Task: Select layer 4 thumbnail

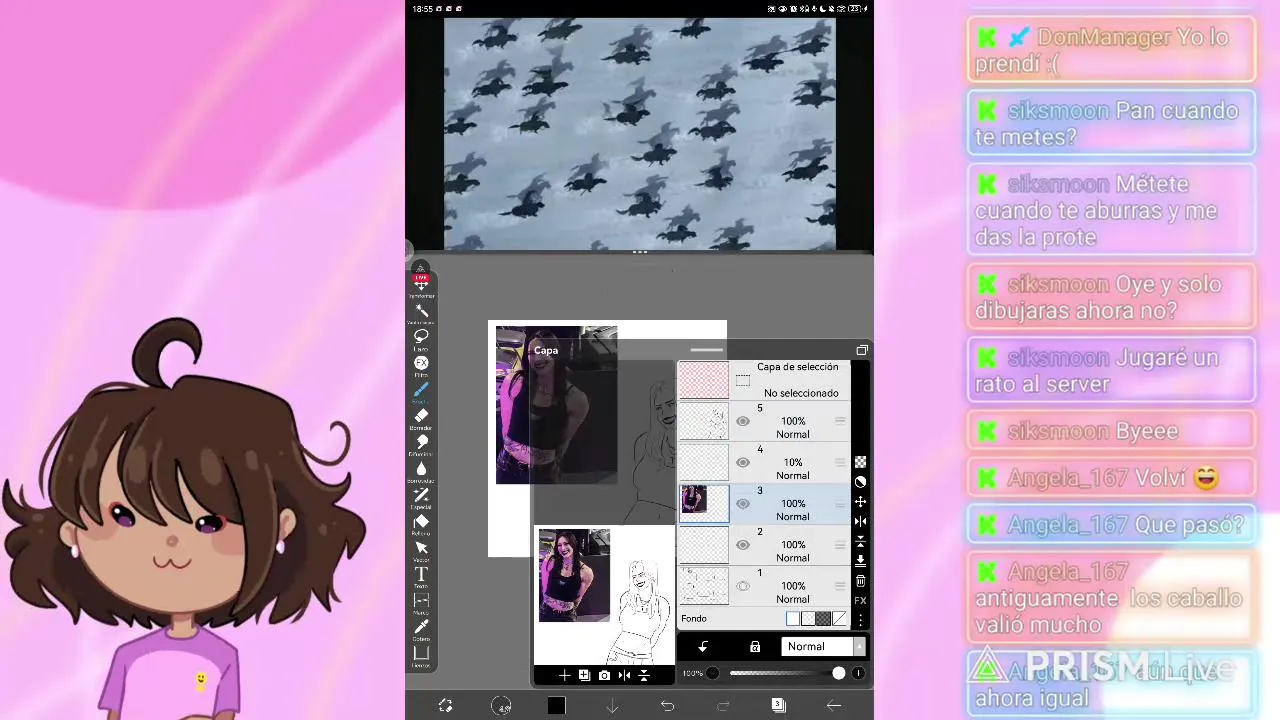Action: 704,462
